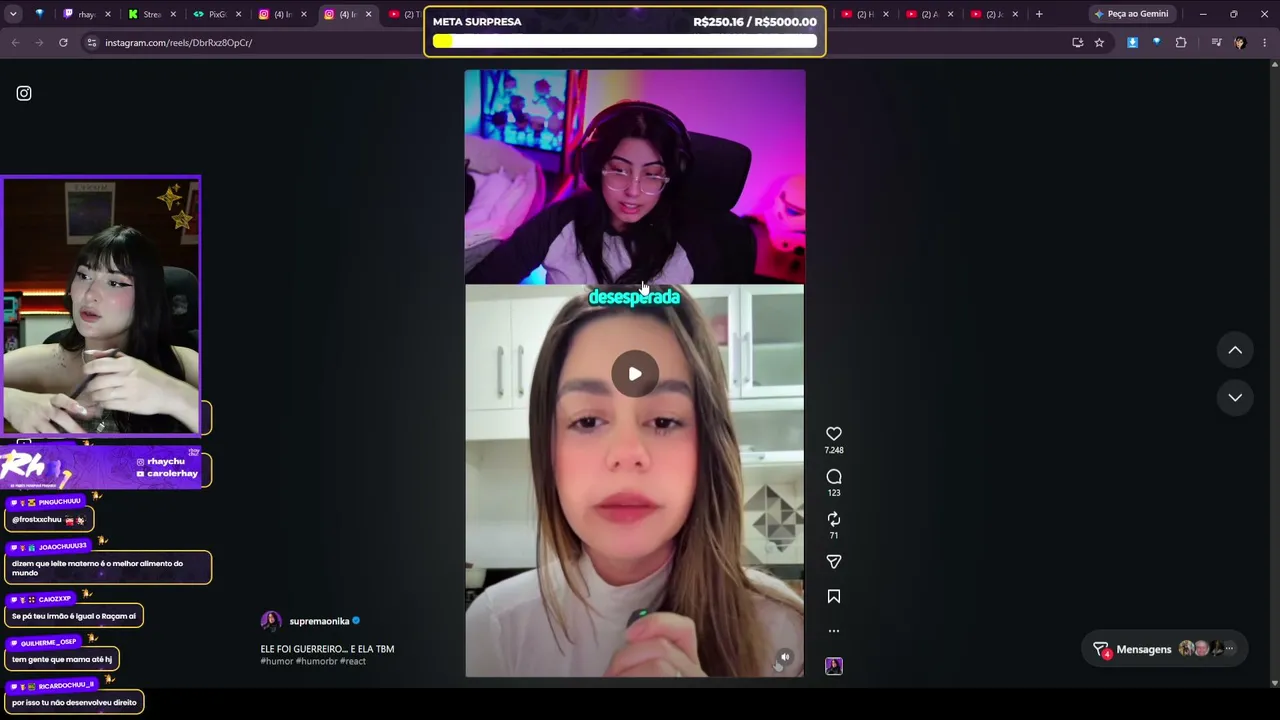Open the Chrome profile avatar
Screen dimensions: 1280x720
(x=1240, y=43)
